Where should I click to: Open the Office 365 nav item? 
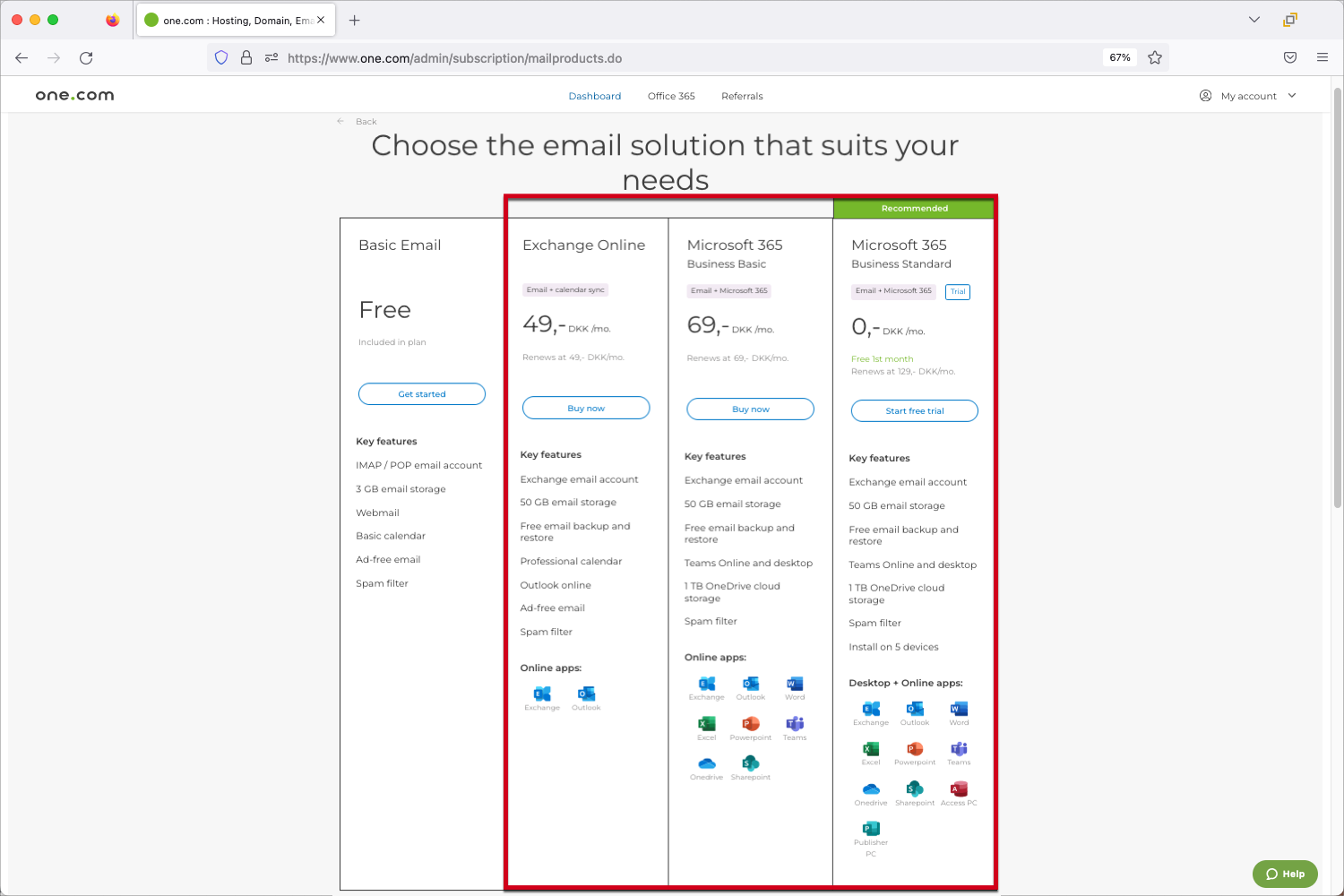pyautogui.click(x=671, y=96)
